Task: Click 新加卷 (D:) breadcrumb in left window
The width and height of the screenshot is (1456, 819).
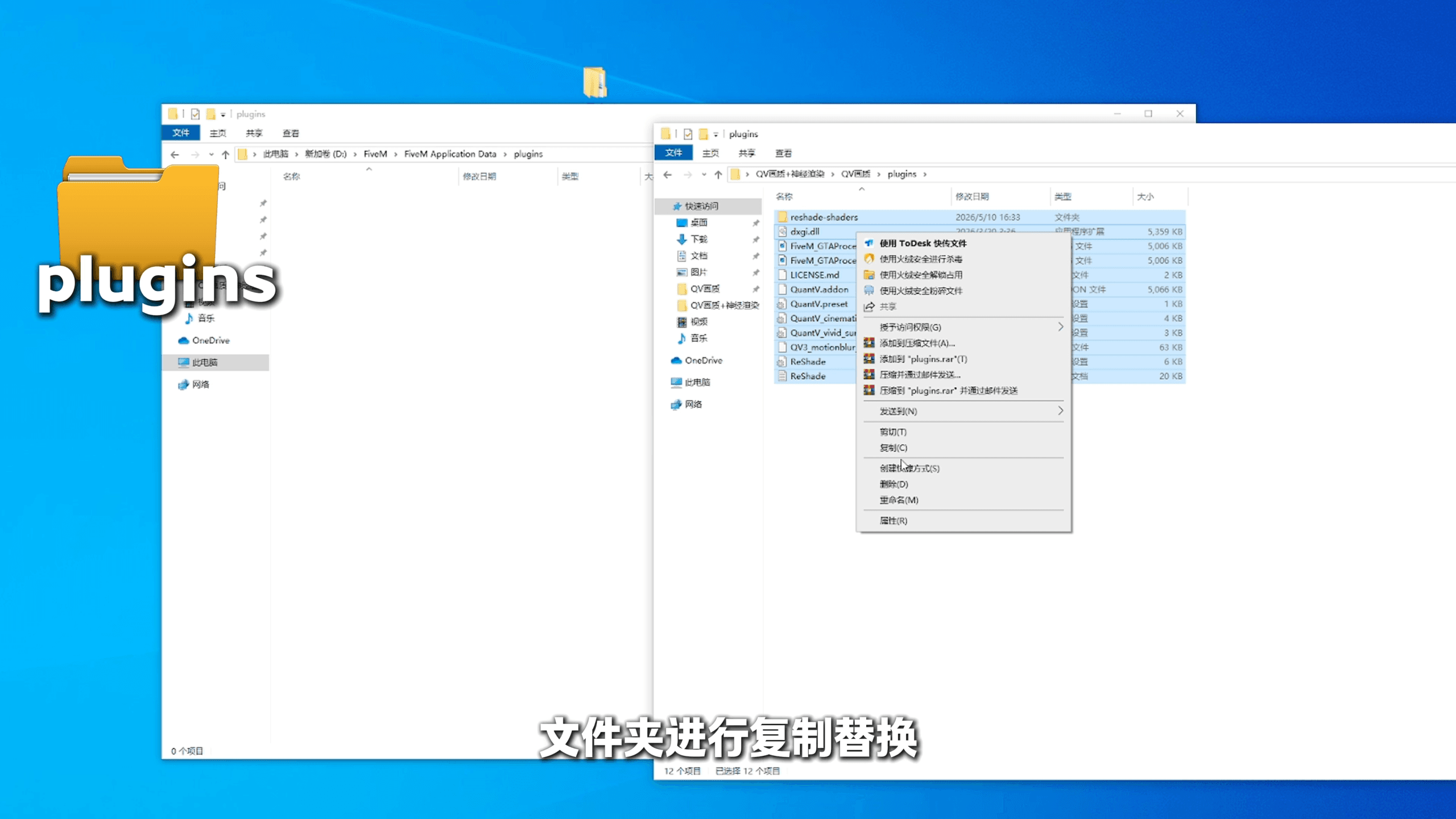Action: click(325, 154)
